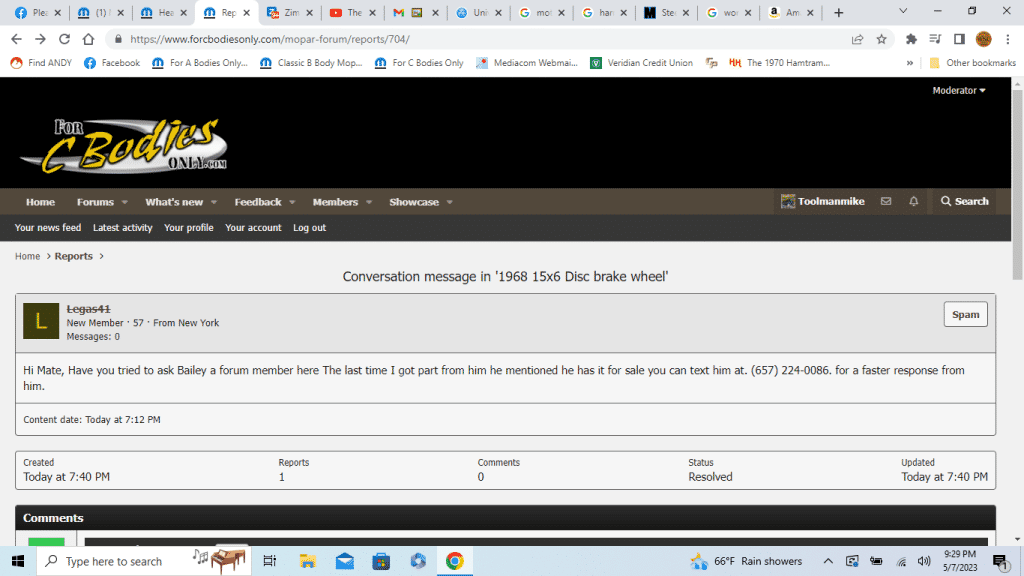This screenshot has width=1024, height=576.
Task: Click the Legas41 user avatar
Action: (x=41, y=321)
